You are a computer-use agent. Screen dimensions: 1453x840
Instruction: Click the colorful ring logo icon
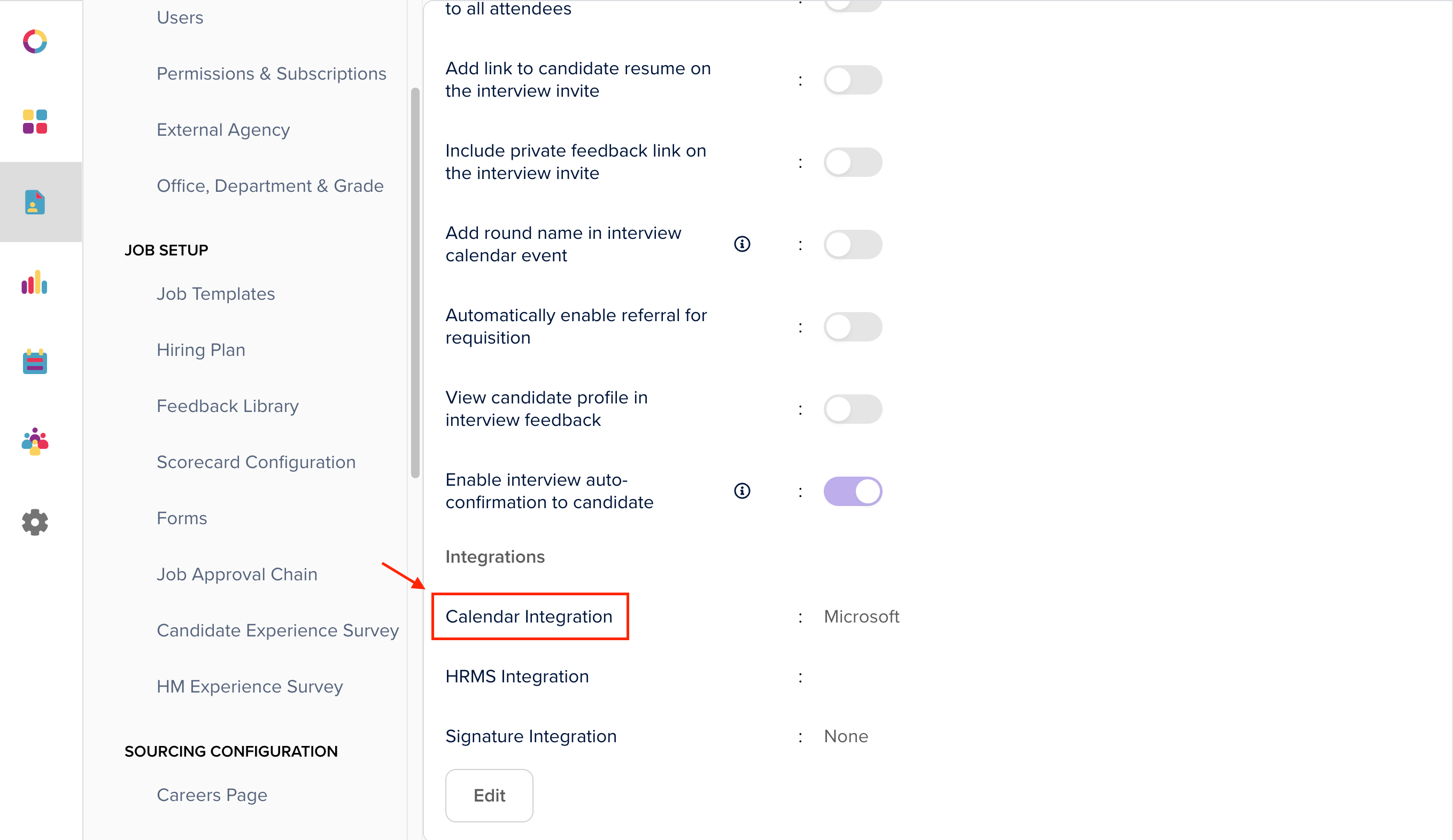pos(35,42)
